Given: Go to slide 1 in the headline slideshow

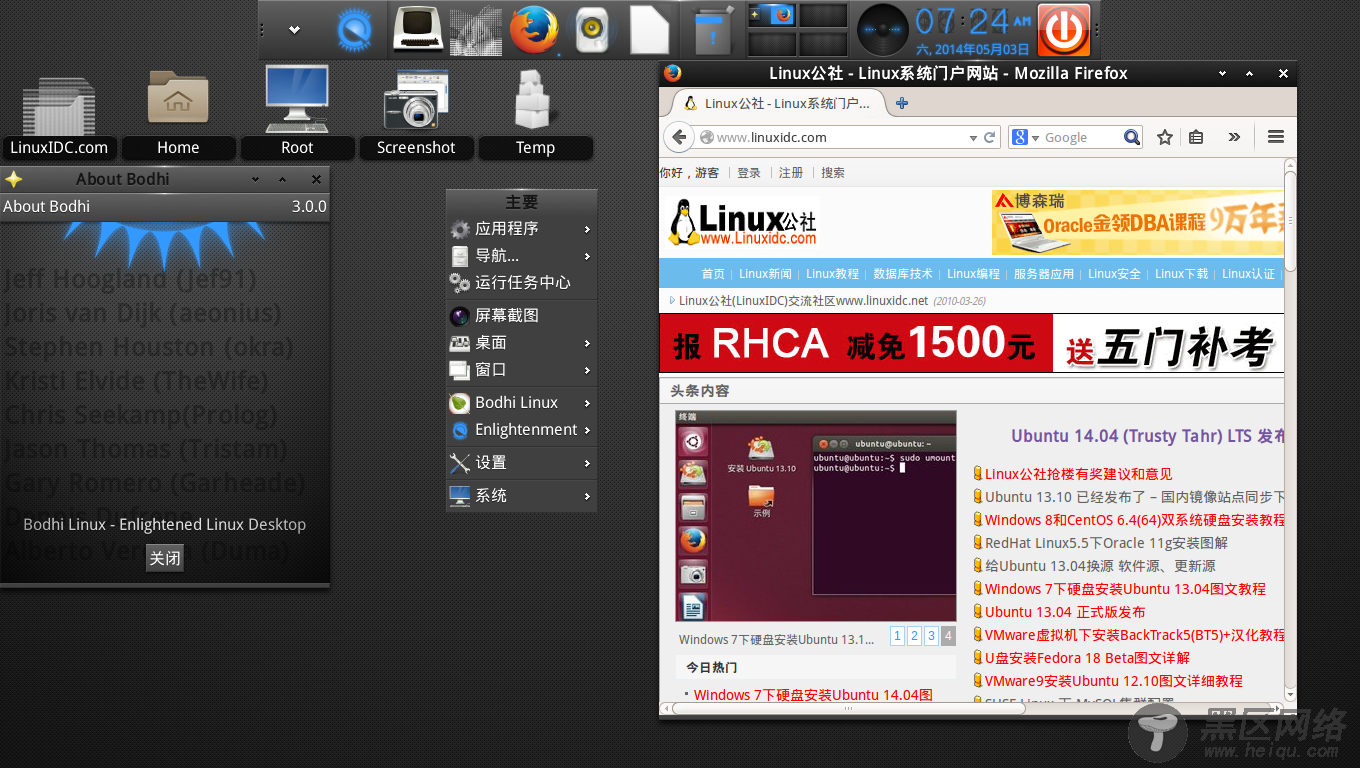Looking at the screenshot, I should [x=897, y=636].
